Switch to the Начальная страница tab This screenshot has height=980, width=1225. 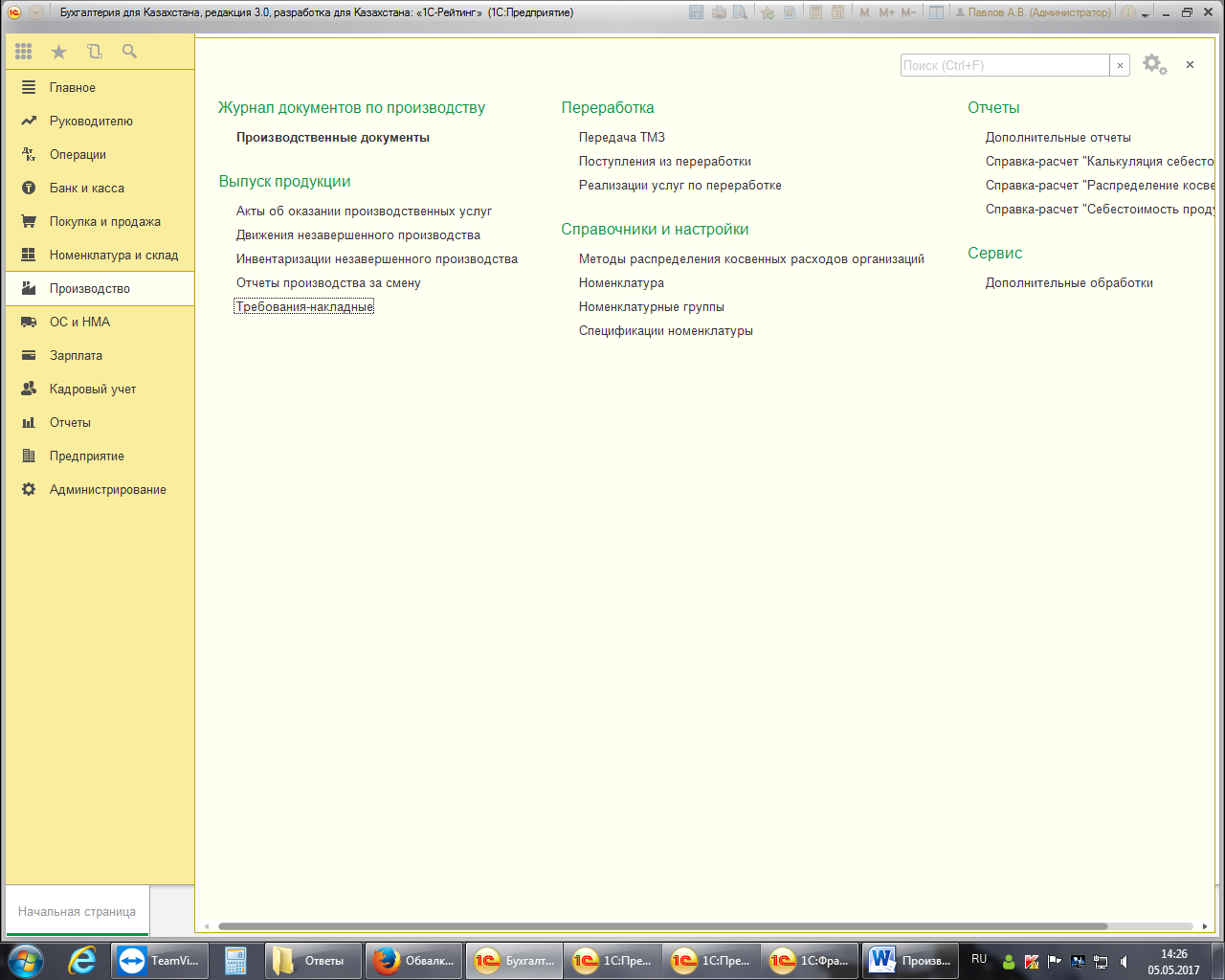tap(77, 911)
